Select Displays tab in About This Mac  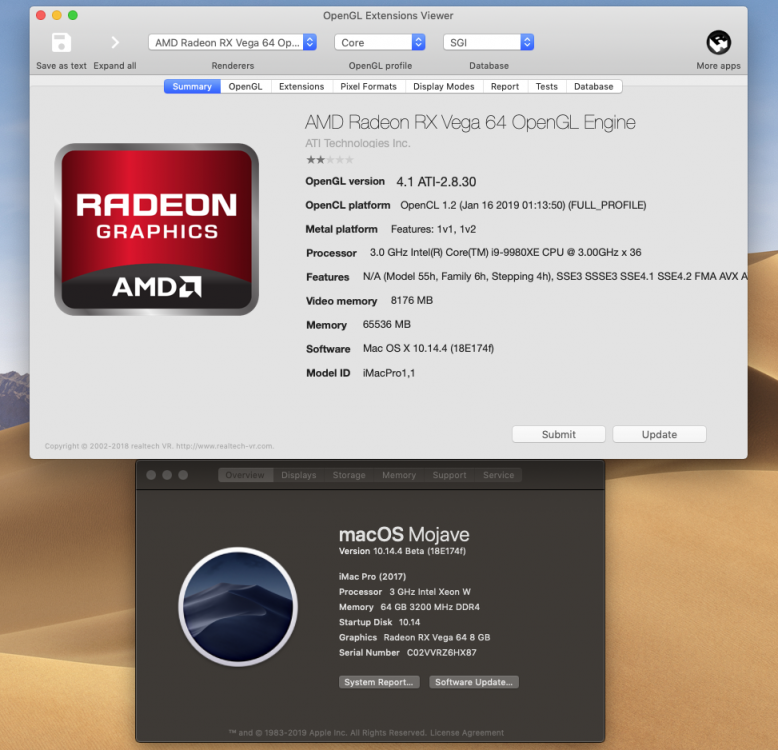(x=299, y=475)
